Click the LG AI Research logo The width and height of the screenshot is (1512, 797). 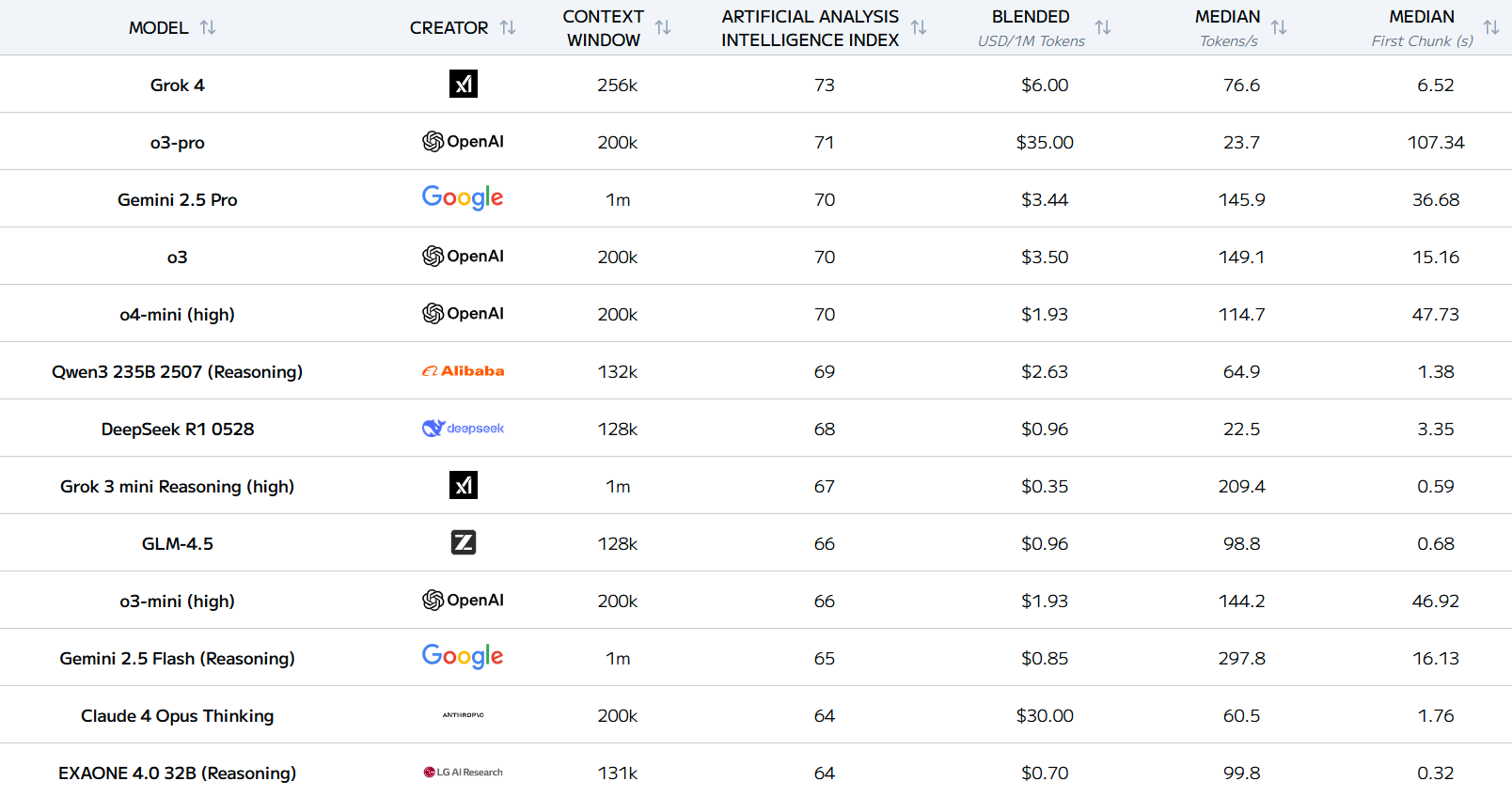463,773
